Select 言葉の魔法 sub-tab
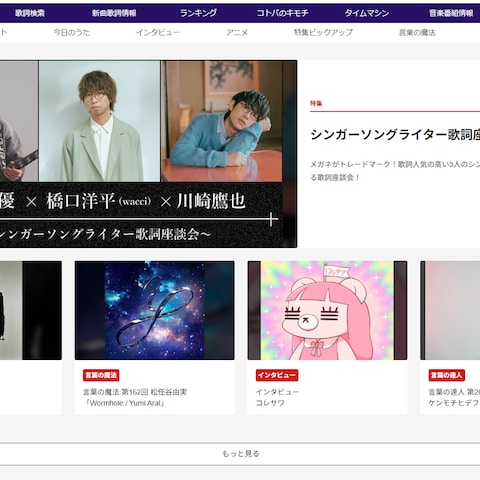The image size is (480, 480). tap(417, 32)
